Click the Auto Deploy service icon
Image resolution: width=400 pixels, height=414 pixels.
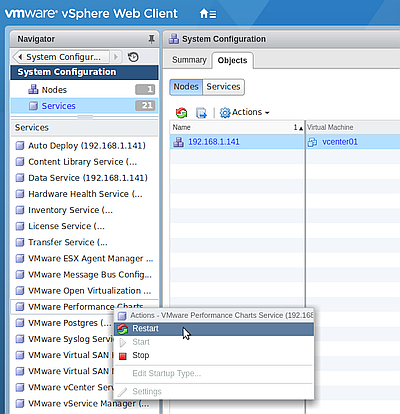coord(20,146)
